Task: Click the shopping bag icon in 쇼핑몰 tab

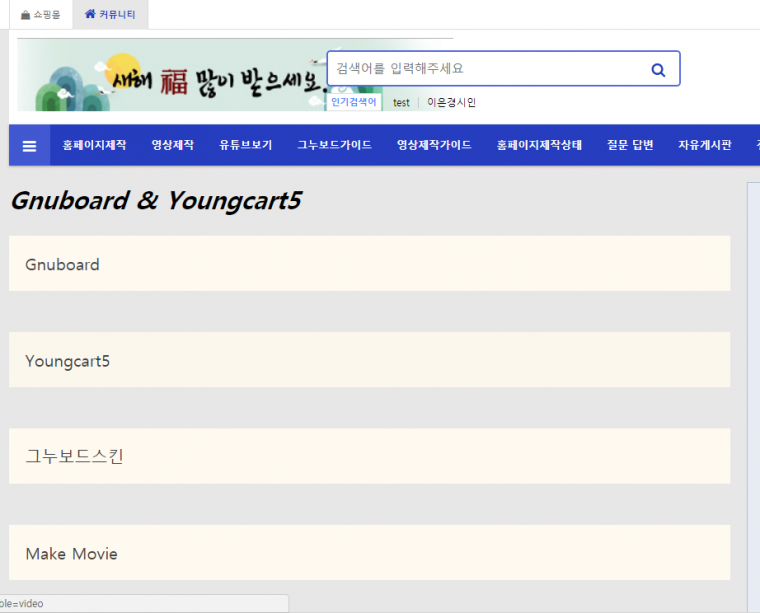Action: (x=25, y=15)
